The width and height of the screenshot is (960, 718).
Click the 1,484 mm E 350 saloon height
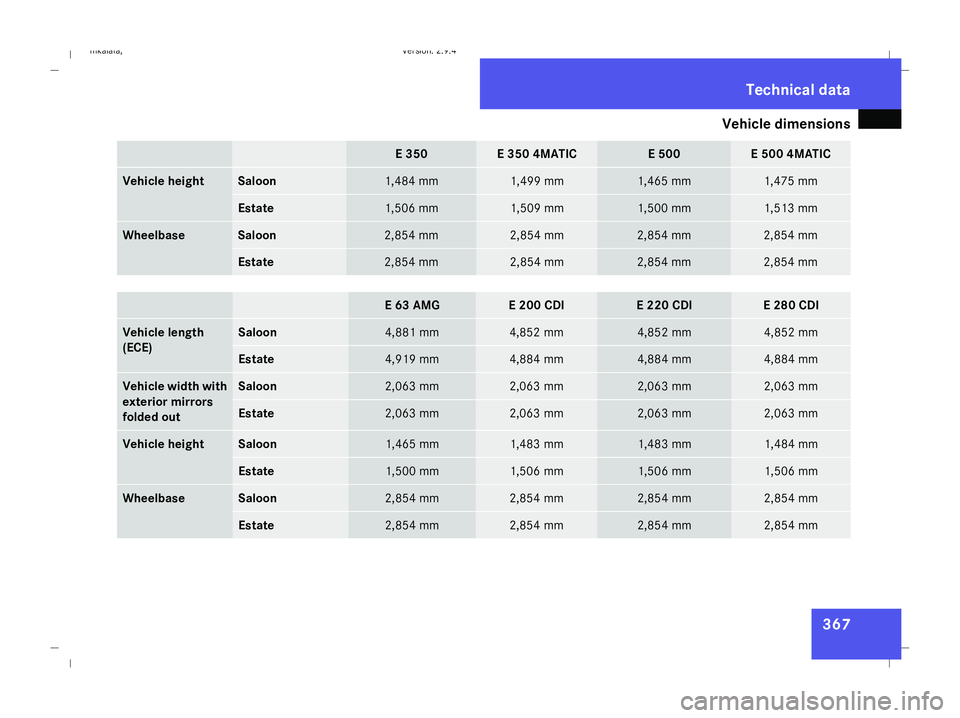click(411, 181)
